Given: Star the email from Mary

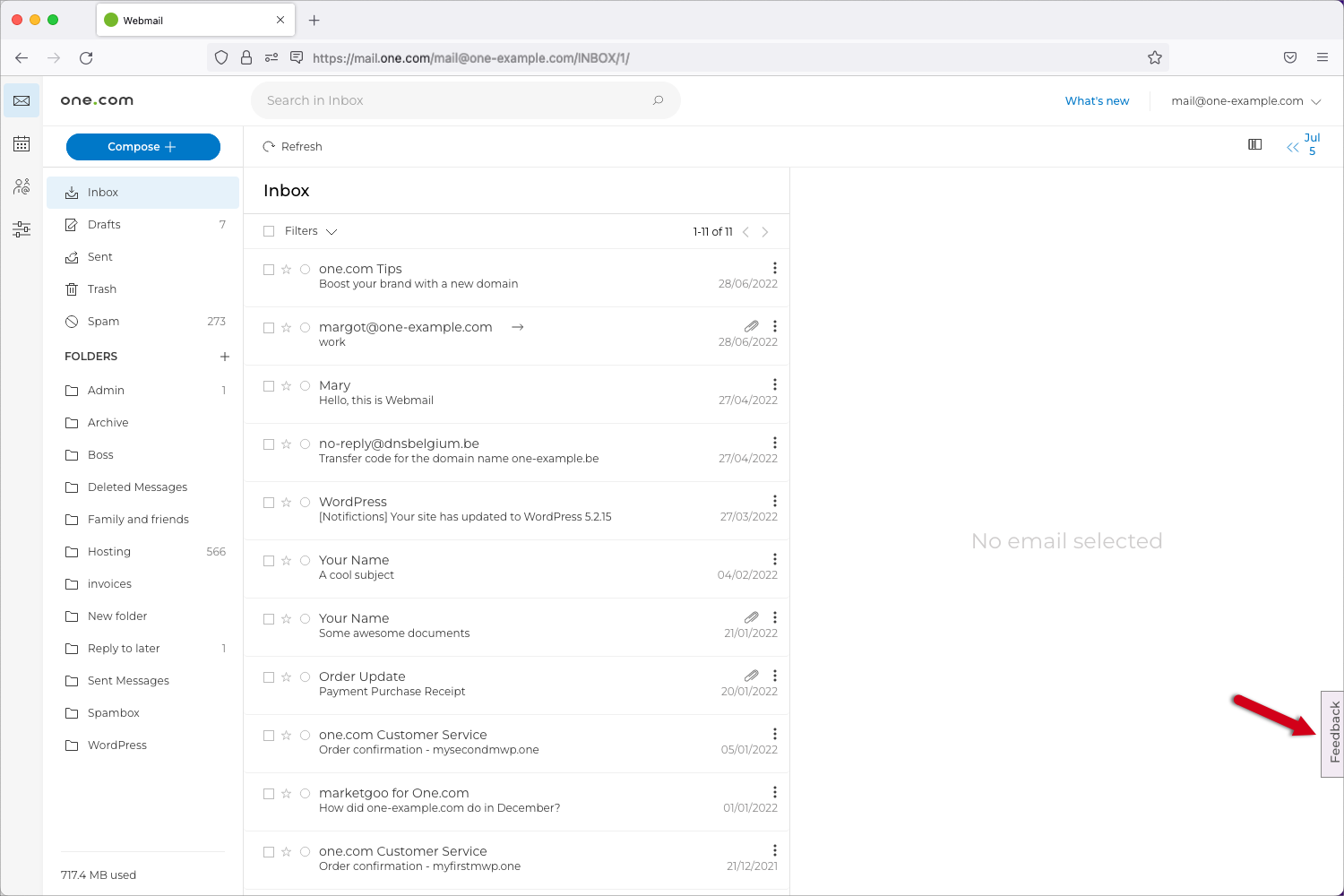Looking at the screenshot, I should [287, 386].
